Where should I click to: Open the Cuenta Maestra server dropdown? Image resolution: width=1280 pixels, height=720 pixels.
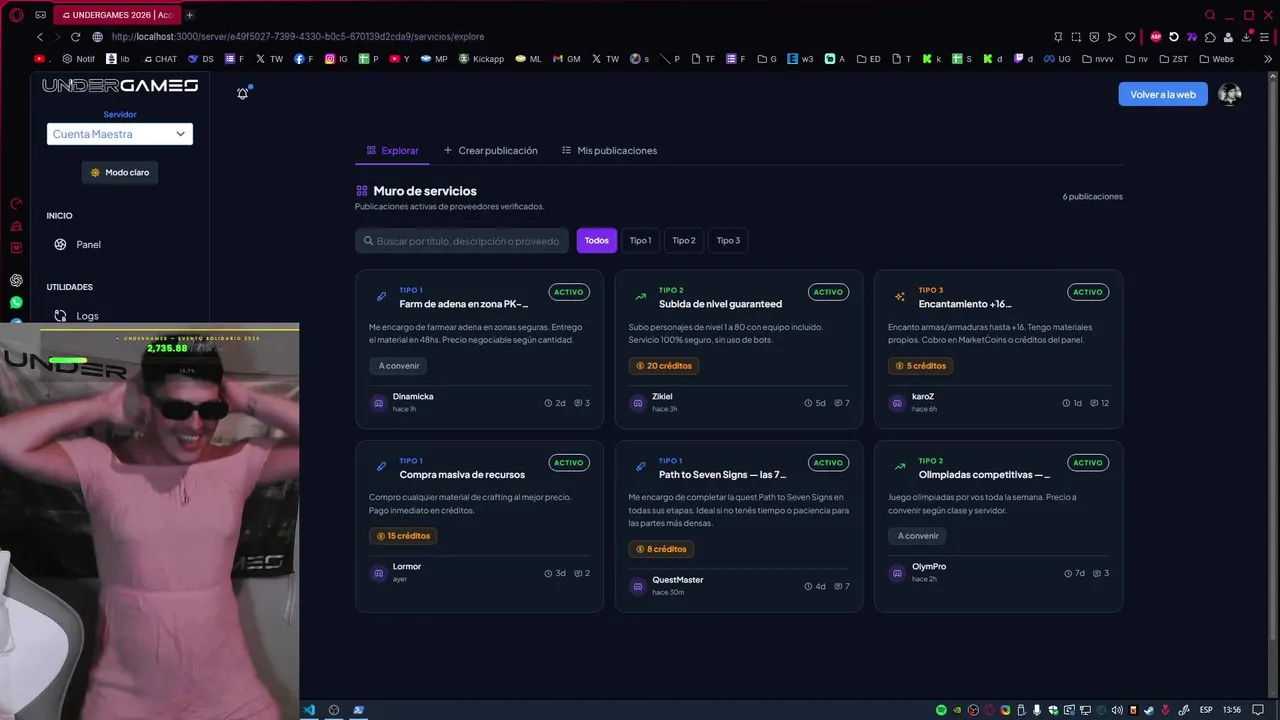[x=120, y=134]
